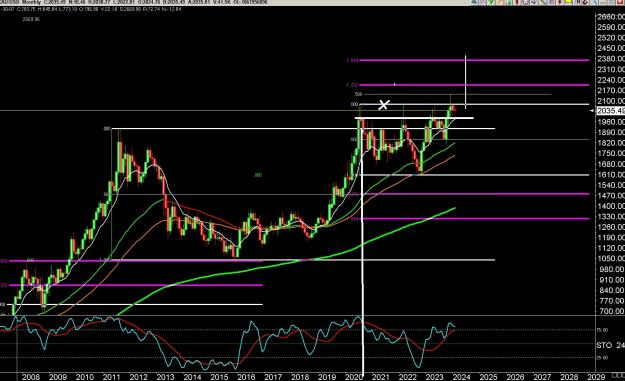Screen dimensions: 625x381
Task: Click the 25.00 stochastic level label
Action: [x=602, y=358]
